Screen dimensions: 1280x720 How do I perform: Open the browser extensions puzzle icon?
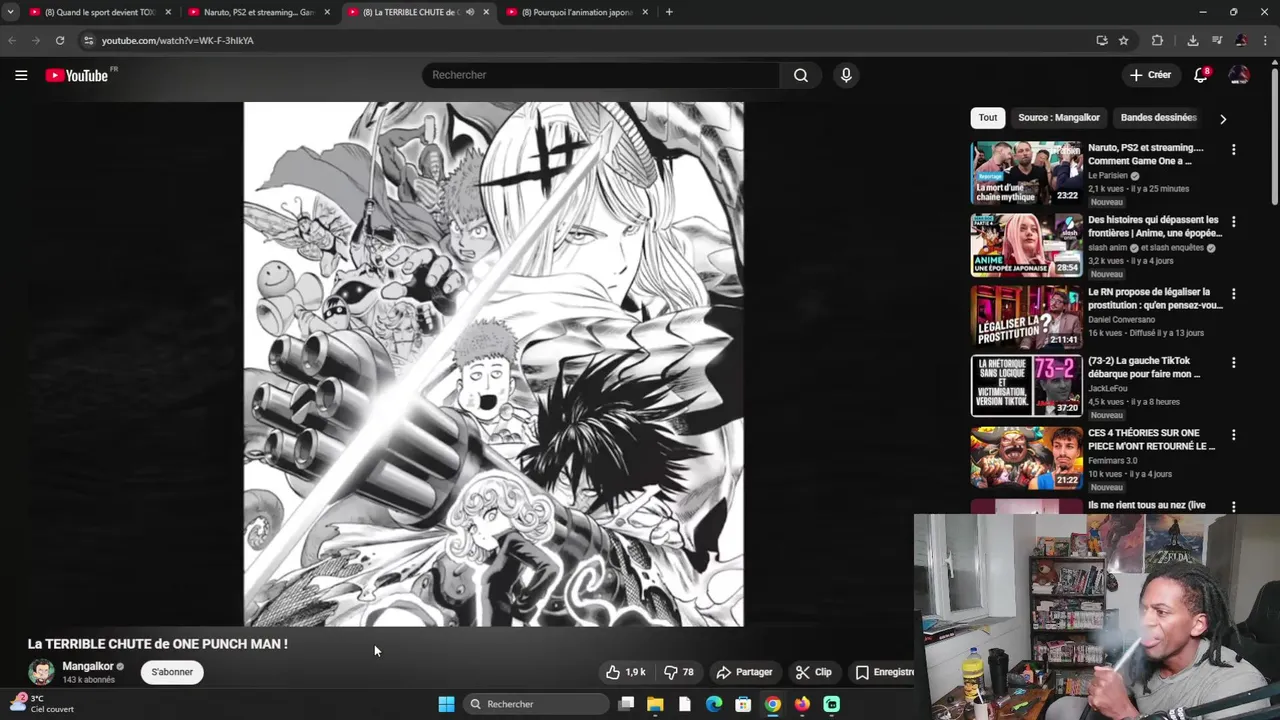click(x=1157, y=40)
